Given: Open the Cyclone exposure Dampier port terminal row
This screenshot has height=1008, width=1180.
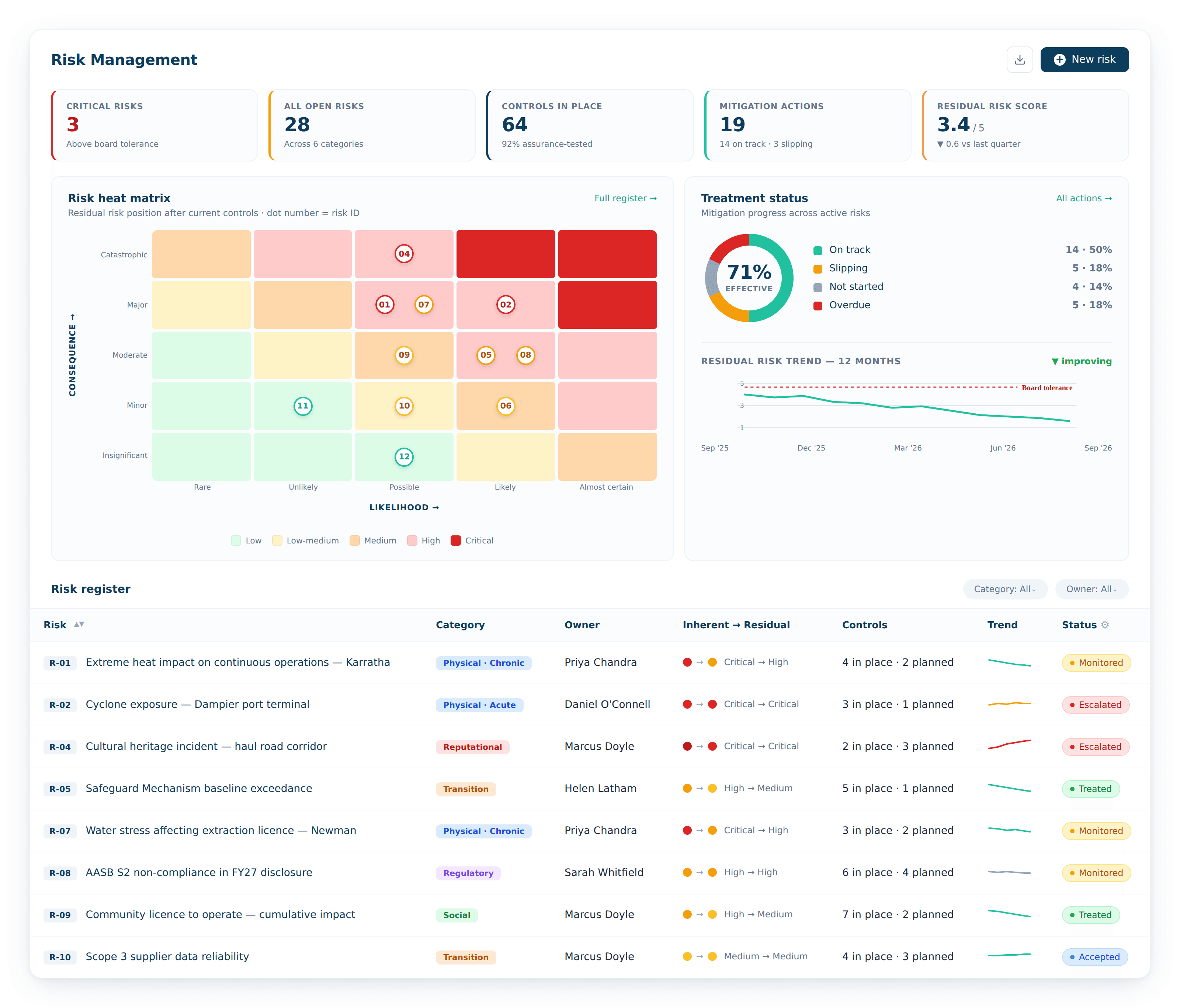Looking at the screenshot, I should pos(590,705).
